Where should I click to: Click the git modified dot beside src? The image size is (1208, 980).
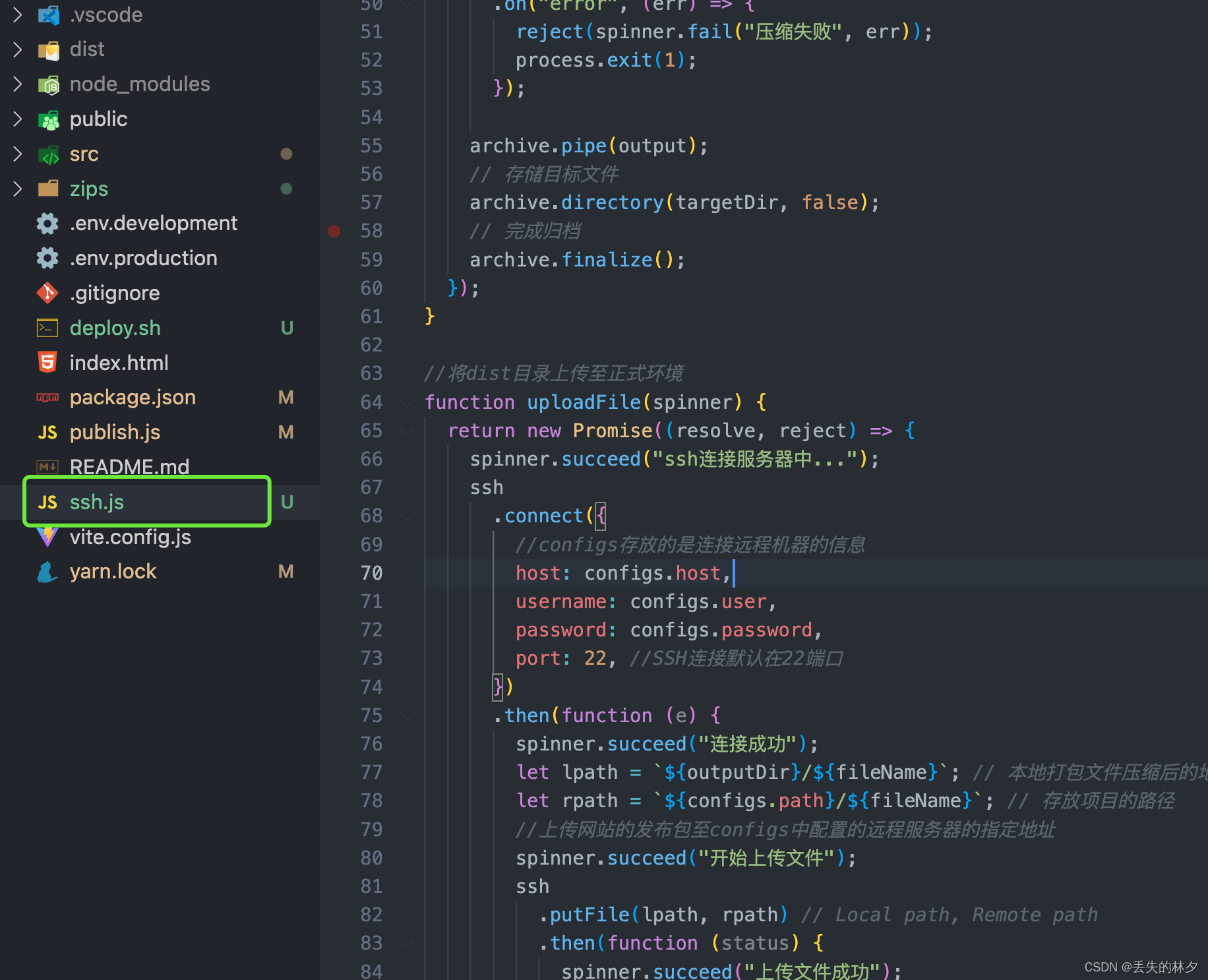286,154
